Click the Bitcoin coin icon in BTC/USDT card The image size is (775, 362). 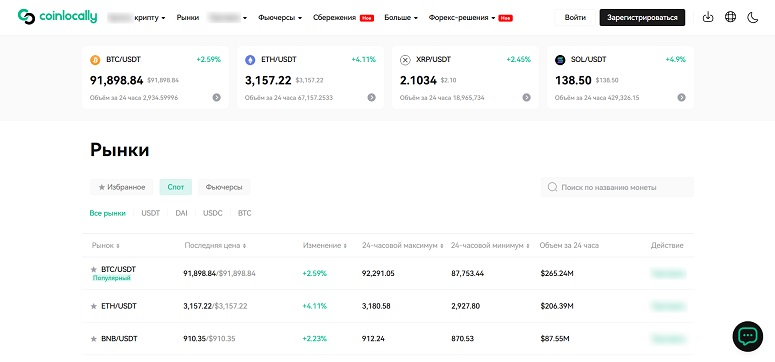tap(95, 60)
